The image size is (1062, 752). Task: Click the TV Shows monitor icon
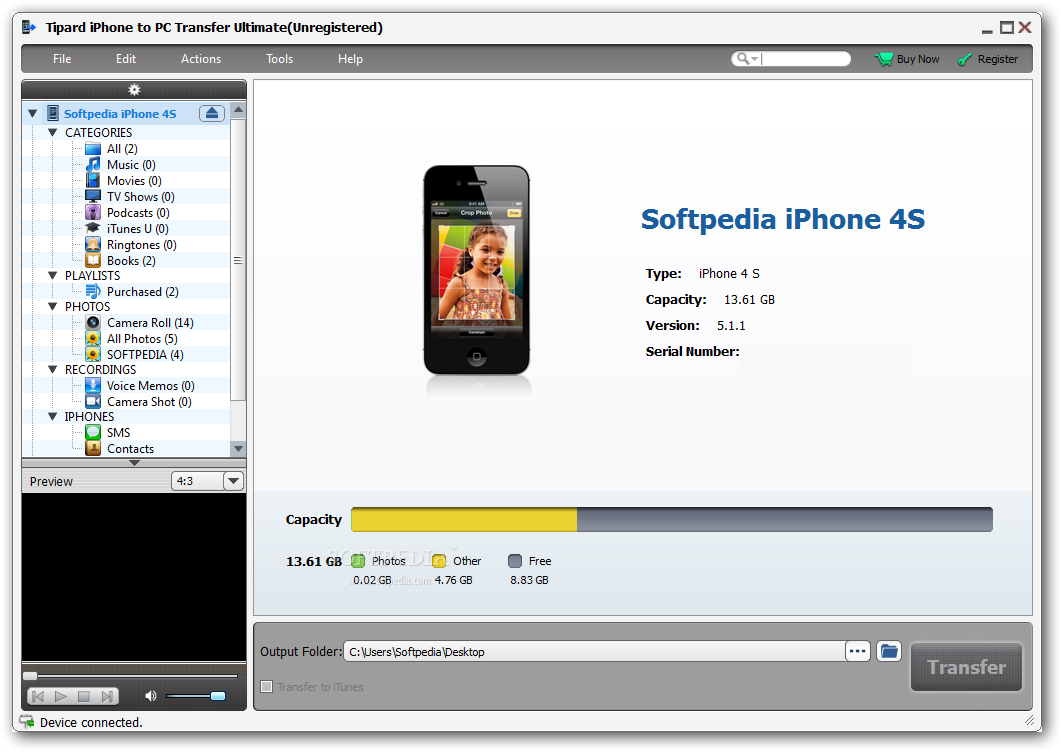pyautogui.click(x=93, y=196)
